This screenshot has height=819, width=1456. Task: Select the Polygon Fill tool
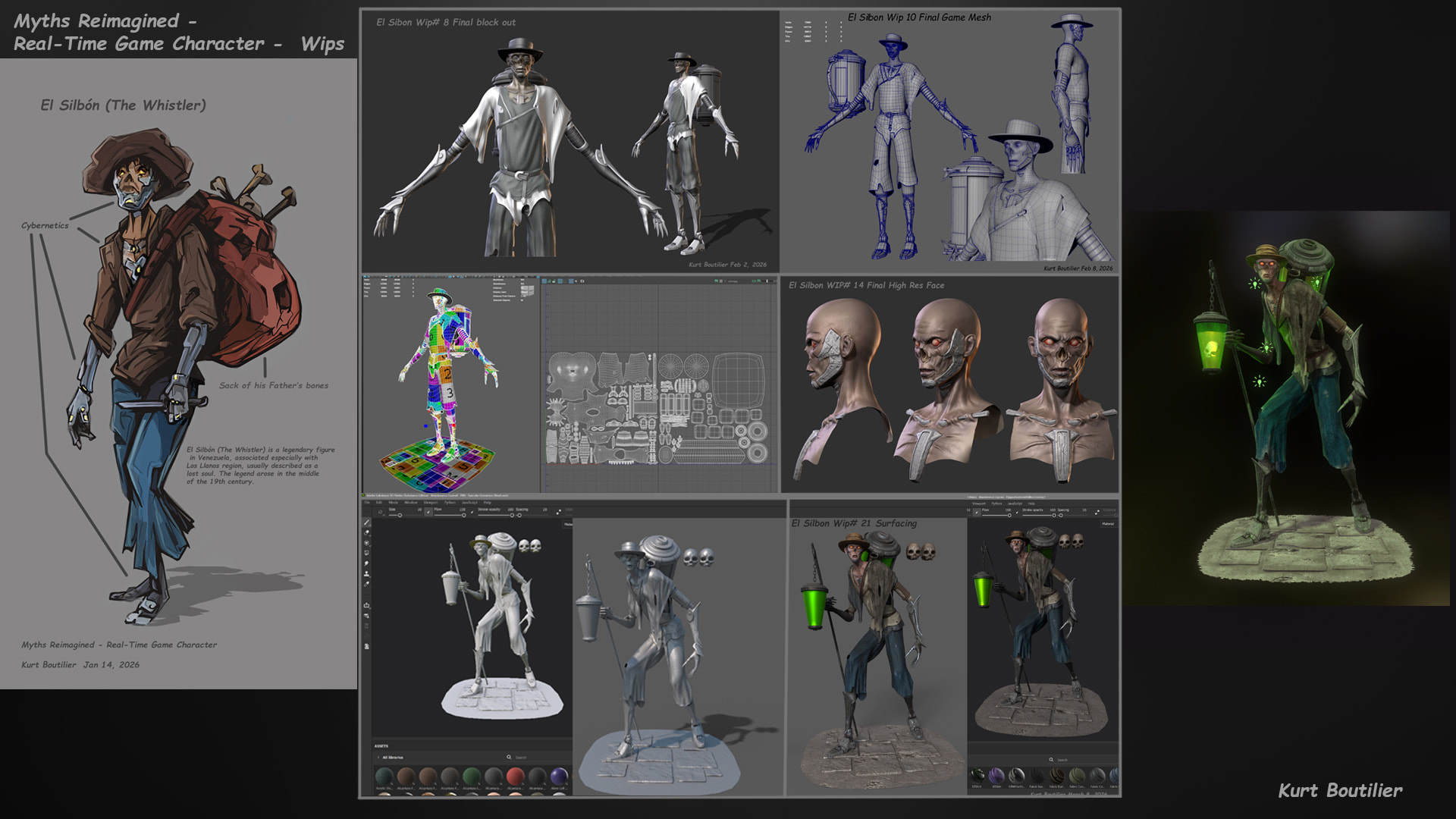coord(366,553)
